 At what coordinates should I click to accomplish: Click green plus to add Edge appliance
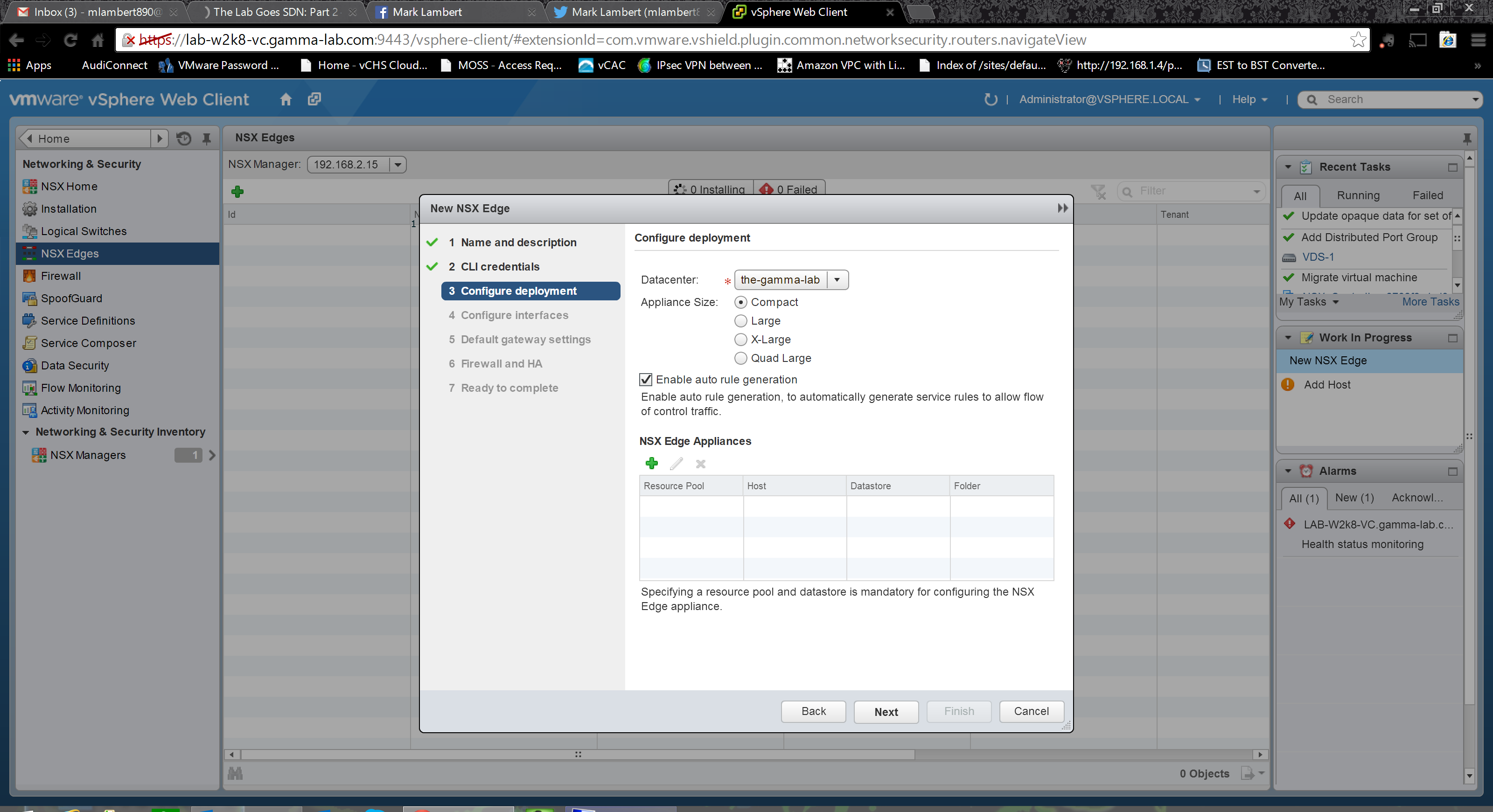point(651,463)
